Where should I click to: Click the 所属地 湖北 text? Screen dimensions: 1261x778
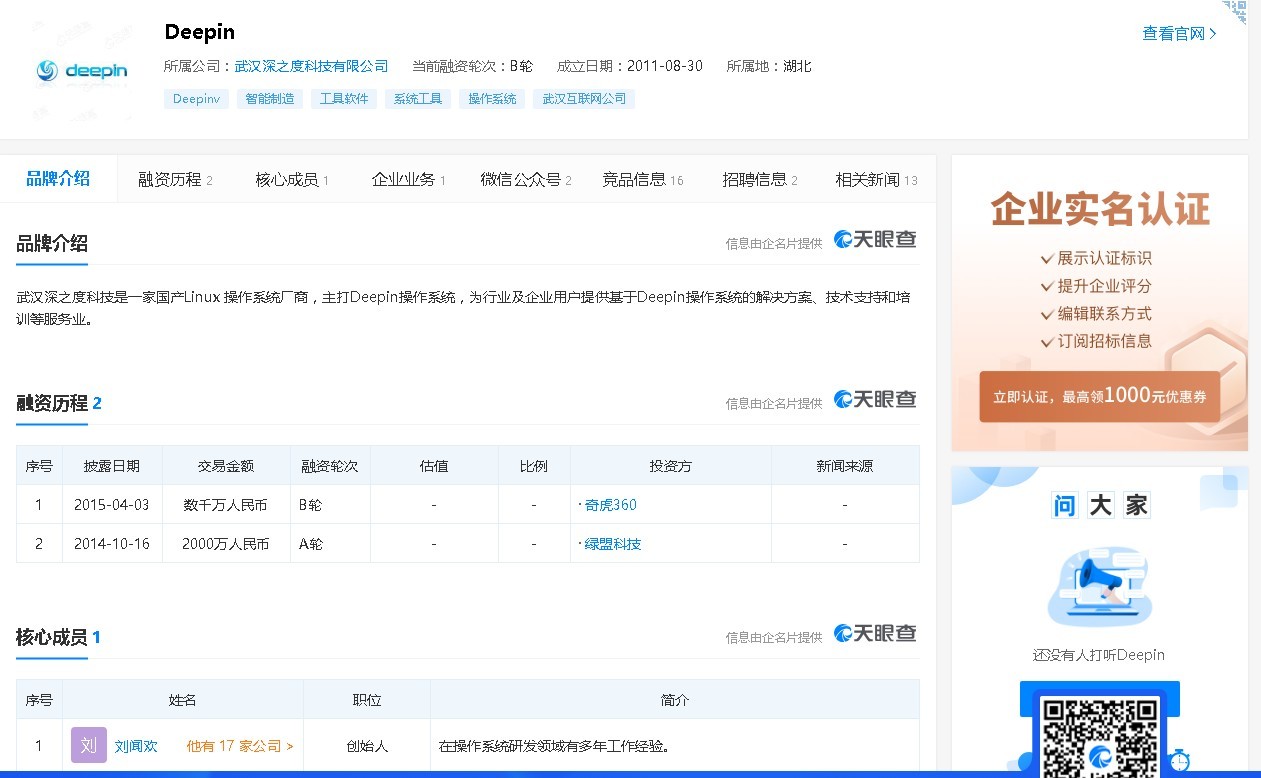click(x=769, y=66)
